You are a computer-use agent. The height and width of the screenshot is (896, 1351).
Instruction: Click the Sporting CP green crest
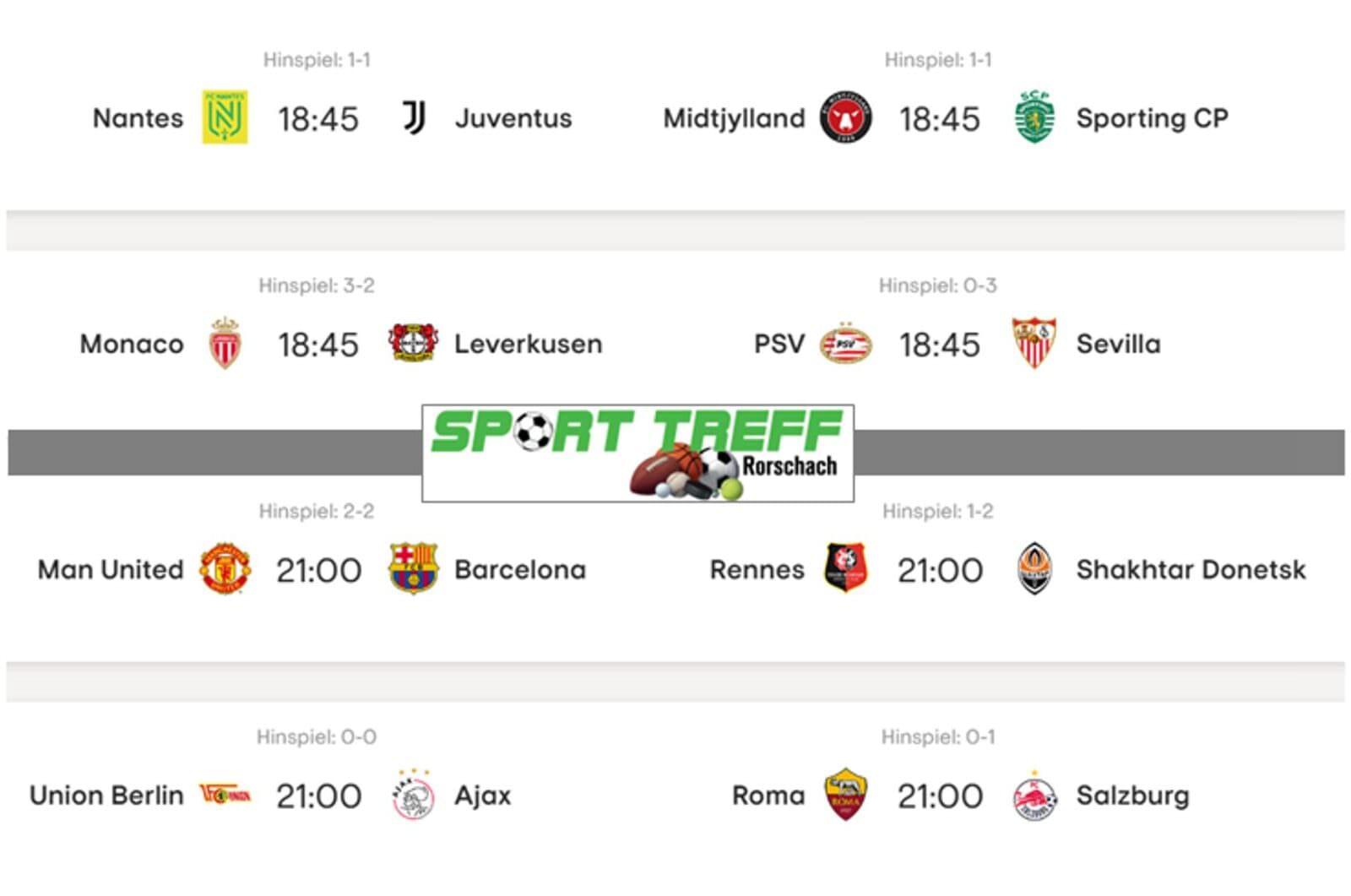(1034, 117)
